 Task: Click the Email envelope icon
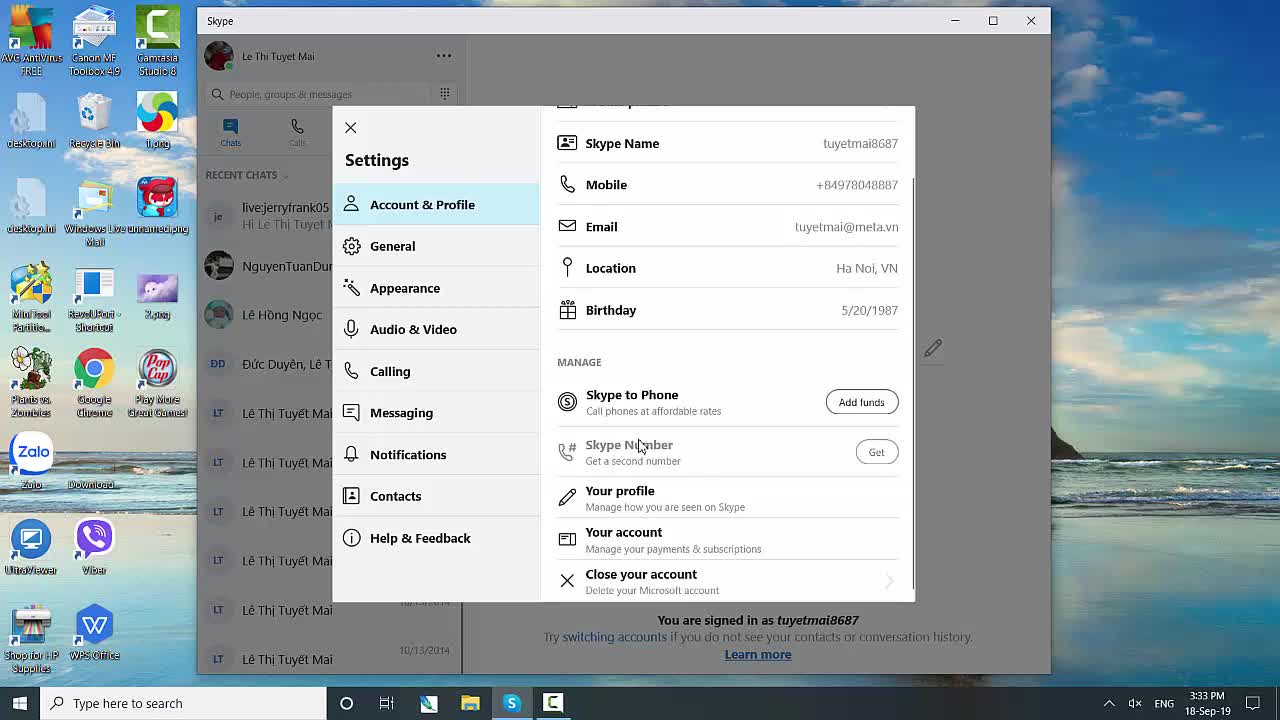tap(567, 226)
